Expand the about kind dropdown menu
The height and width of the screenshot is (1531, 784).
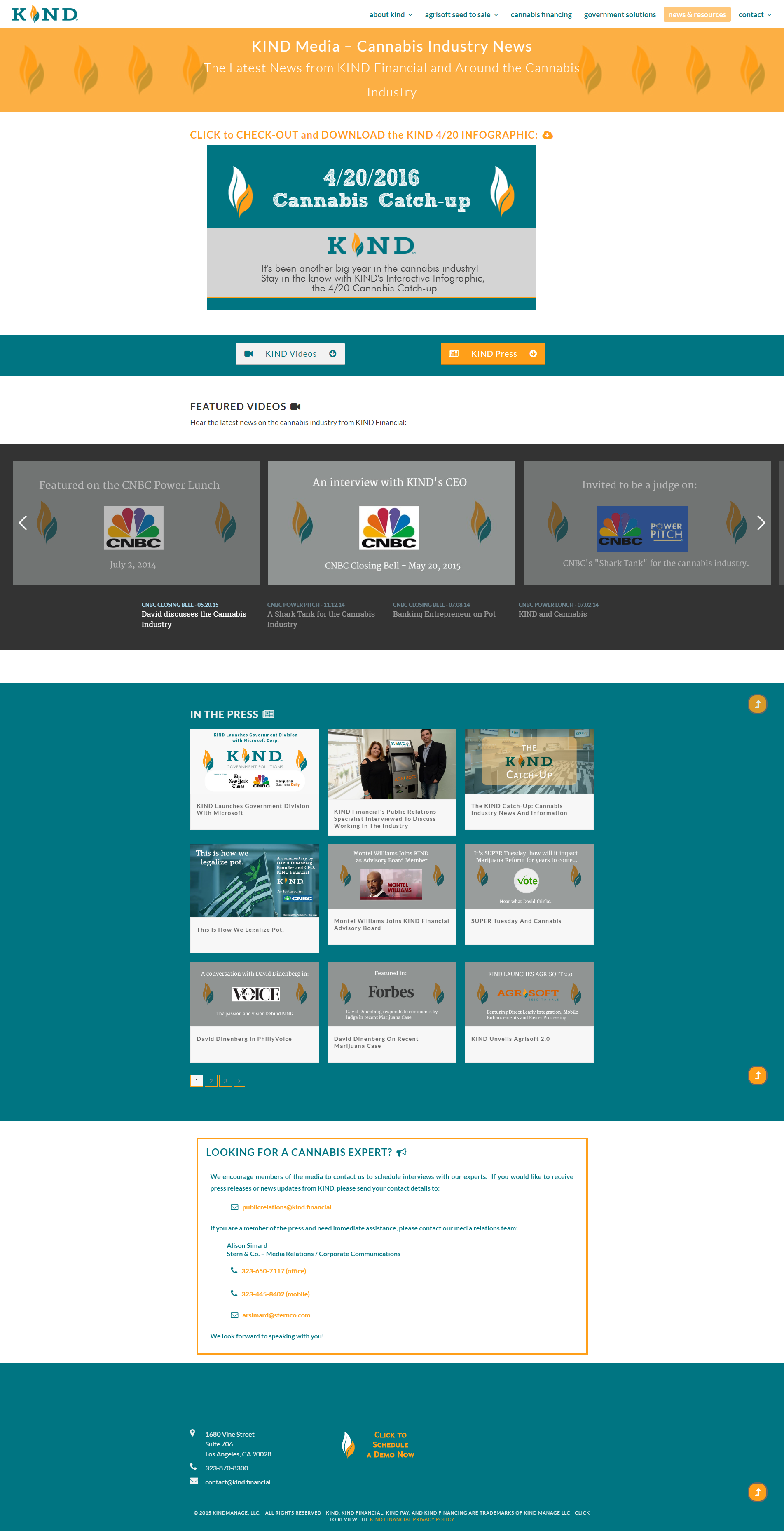[391, 15]
